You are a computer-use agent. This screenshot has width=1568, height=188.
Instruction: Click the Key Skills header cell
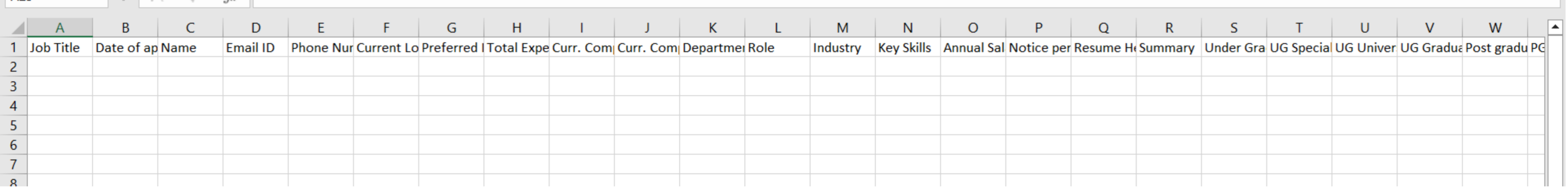[x=908, y=47]
